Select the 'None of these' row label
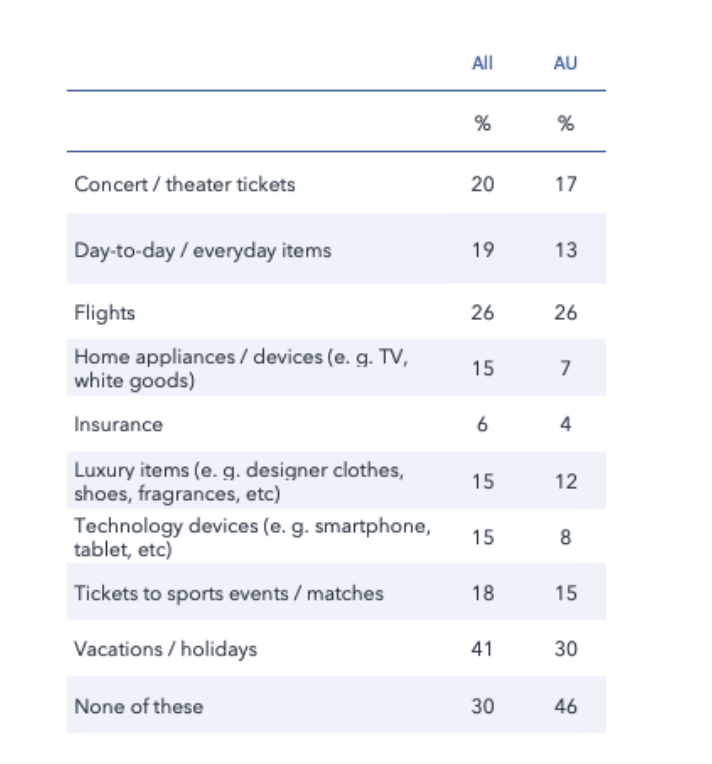The height and width of the screenshot is (764, 712). click(138, 706)
